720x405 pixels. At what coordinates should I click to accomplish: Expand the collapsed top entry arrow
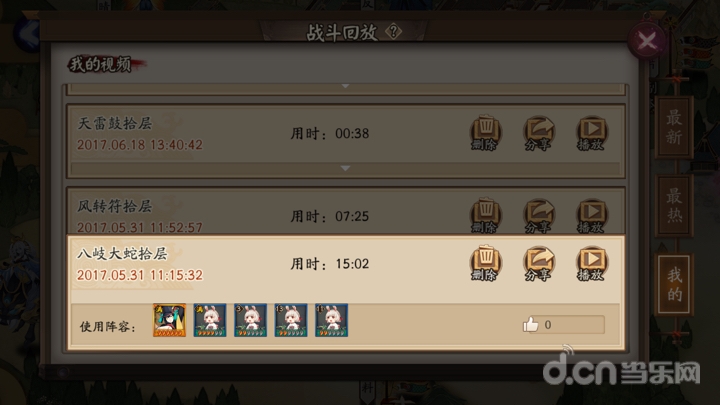coord(345,86)
